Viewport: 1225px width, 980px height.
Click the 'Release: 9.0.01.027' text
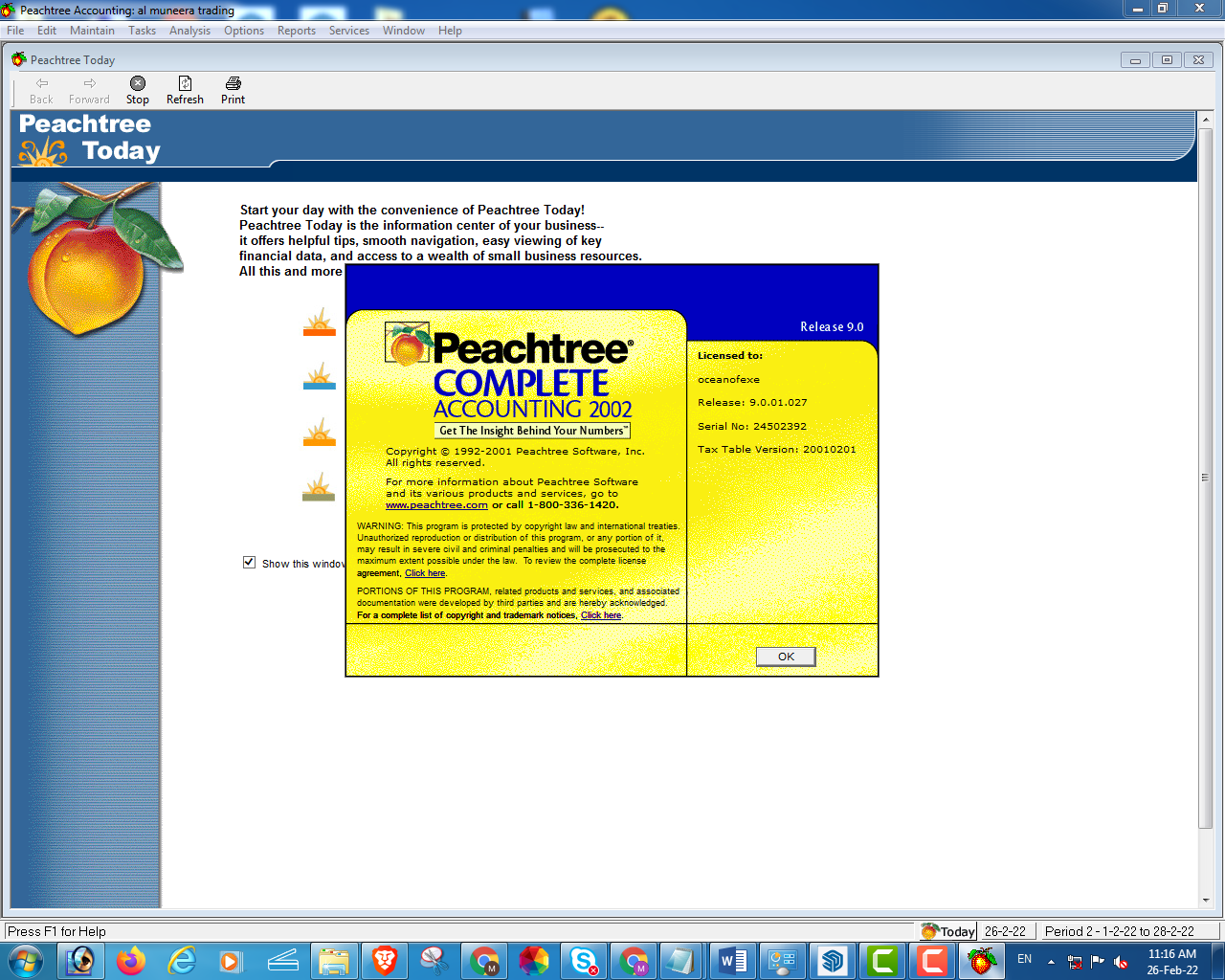(752, 403)
